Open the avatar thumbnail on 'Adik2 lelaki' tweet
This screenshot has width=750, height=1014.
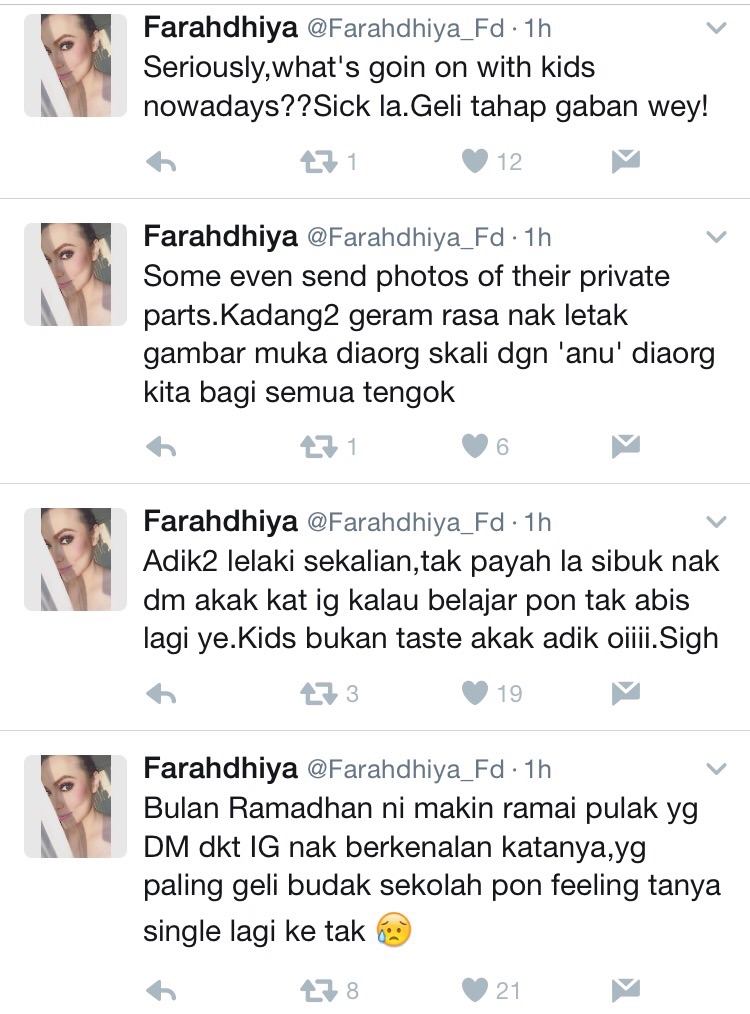click(x=76, y=559)
